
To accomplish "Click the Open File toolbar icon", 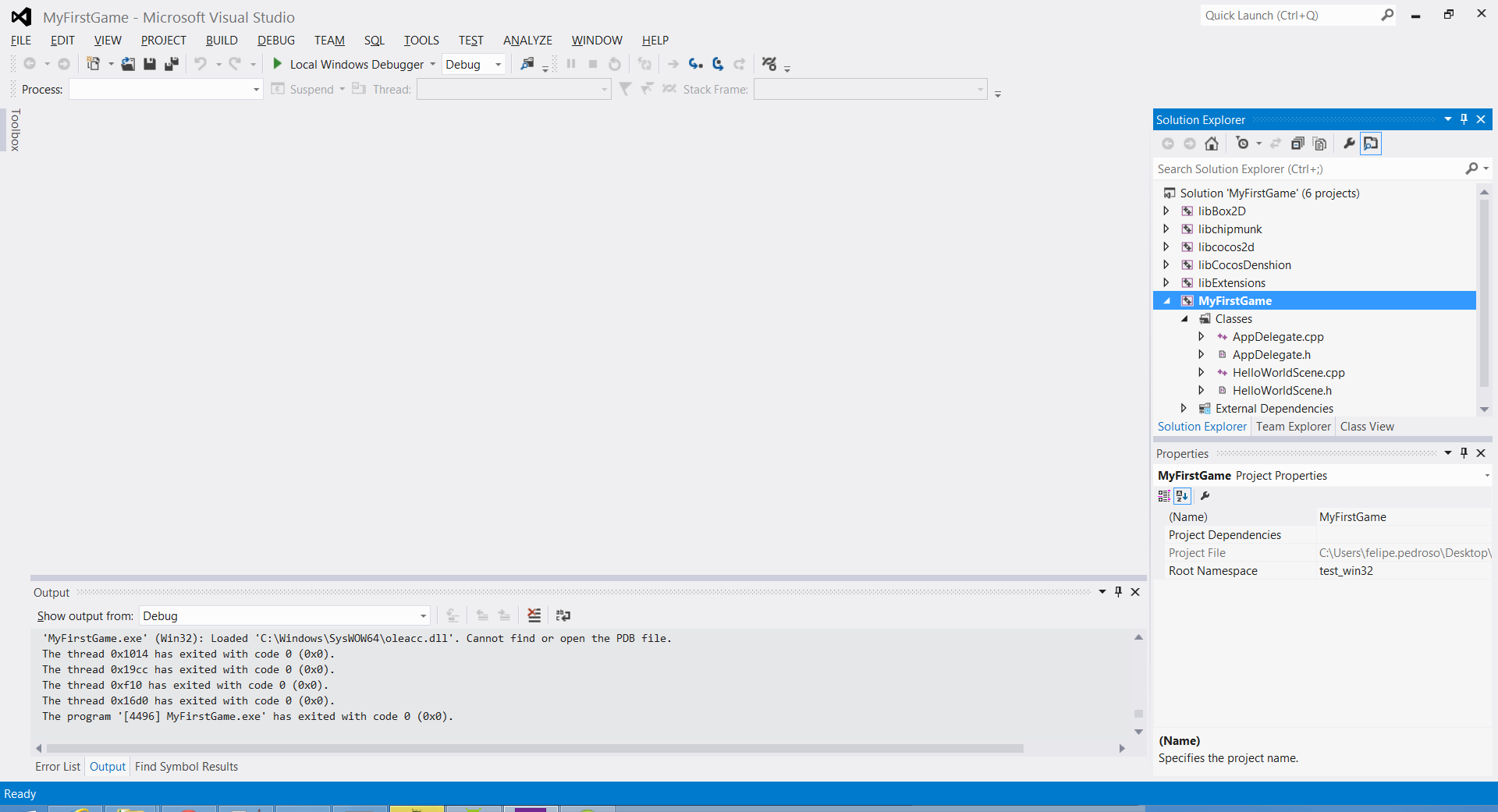I will point(128,64).
